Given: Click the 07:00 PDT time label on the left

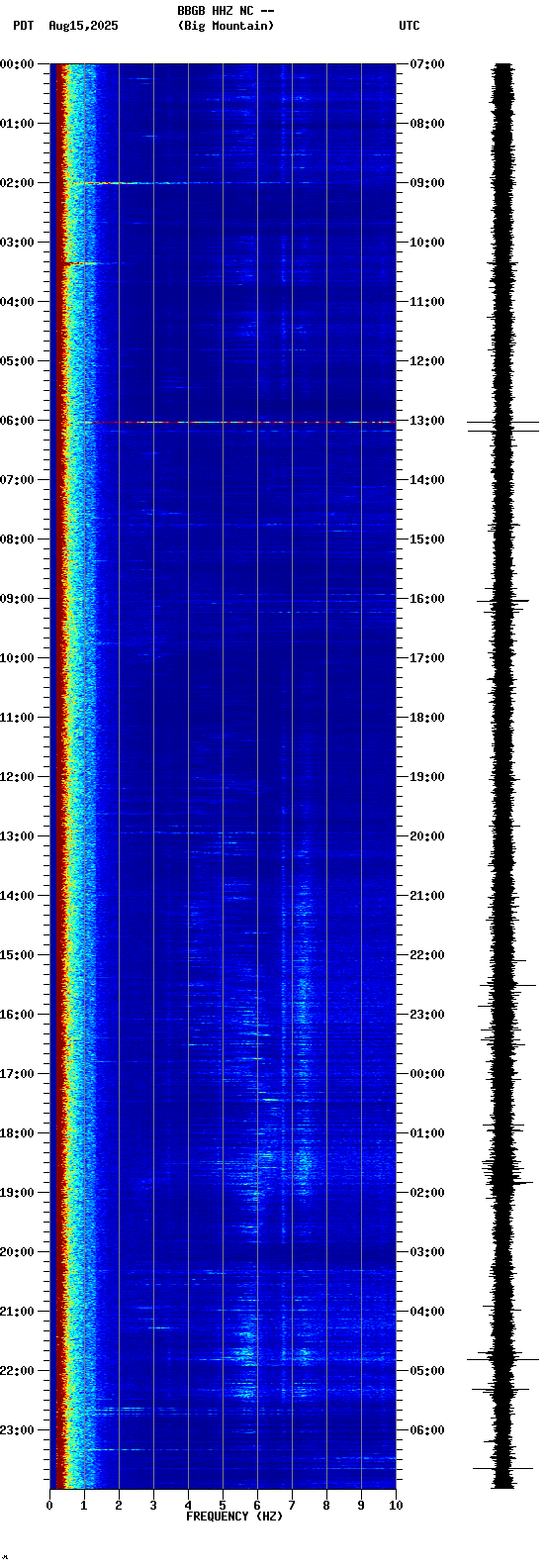Looking at the screenshot, I should 17,480.
